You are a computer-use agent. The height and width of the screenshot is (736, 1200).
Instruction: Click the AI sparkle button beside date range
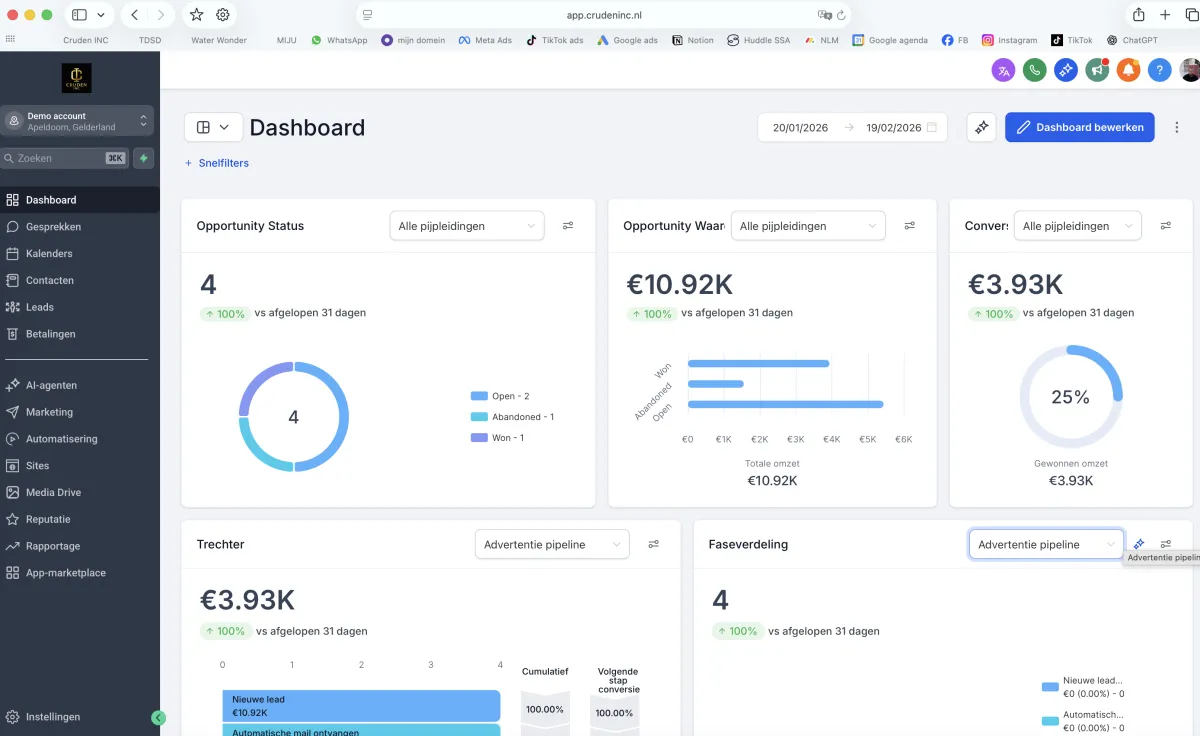[982, 128]
